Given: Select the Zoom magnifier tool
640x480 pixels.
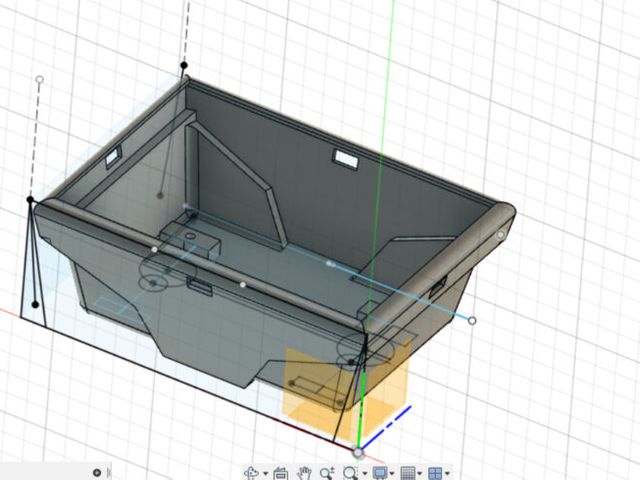Looking at the screenshot, I should tap(327, 472).
